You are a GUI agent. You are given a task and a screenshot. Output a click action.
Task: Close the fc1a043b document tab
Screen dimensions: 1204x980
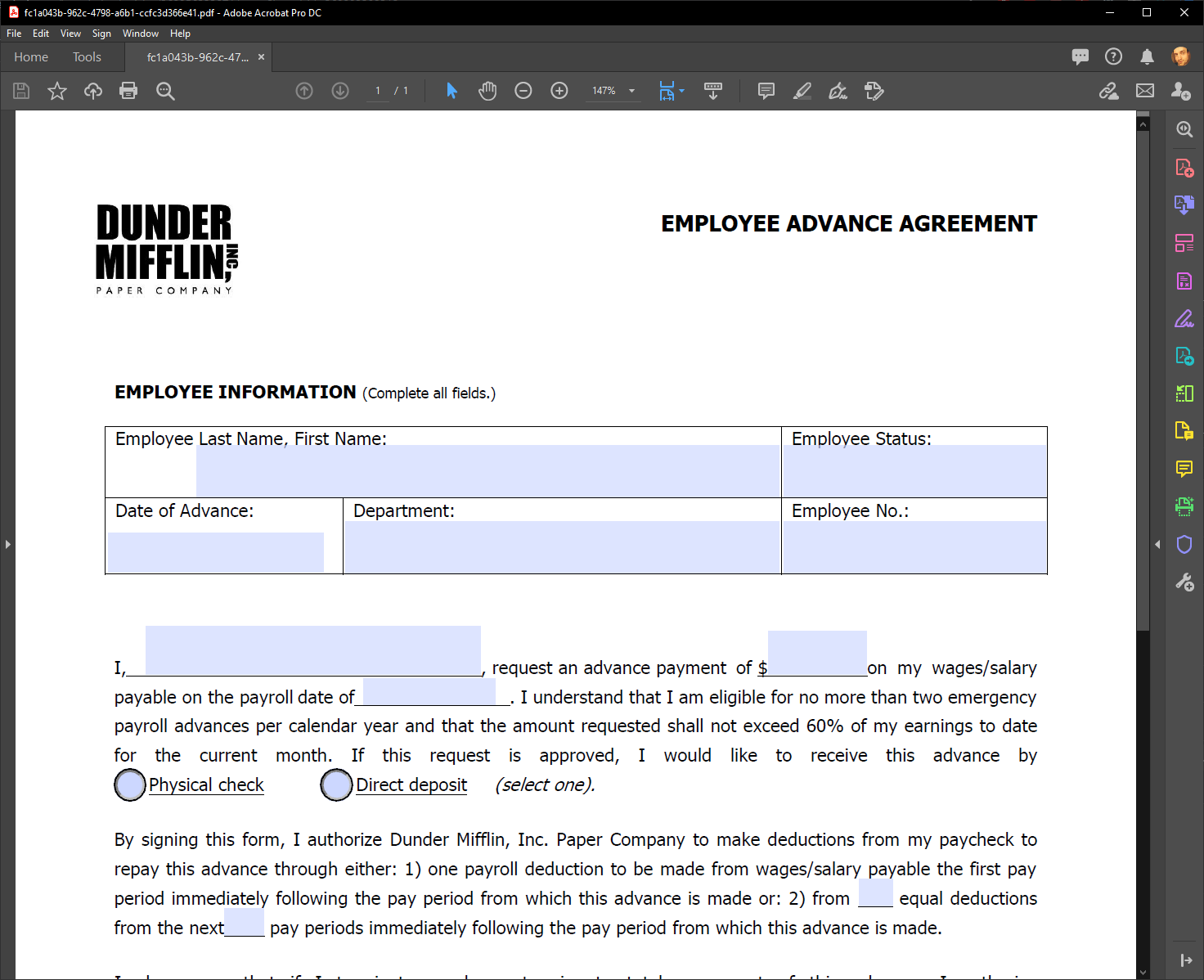pyautogui.click(x=262, y=56)
